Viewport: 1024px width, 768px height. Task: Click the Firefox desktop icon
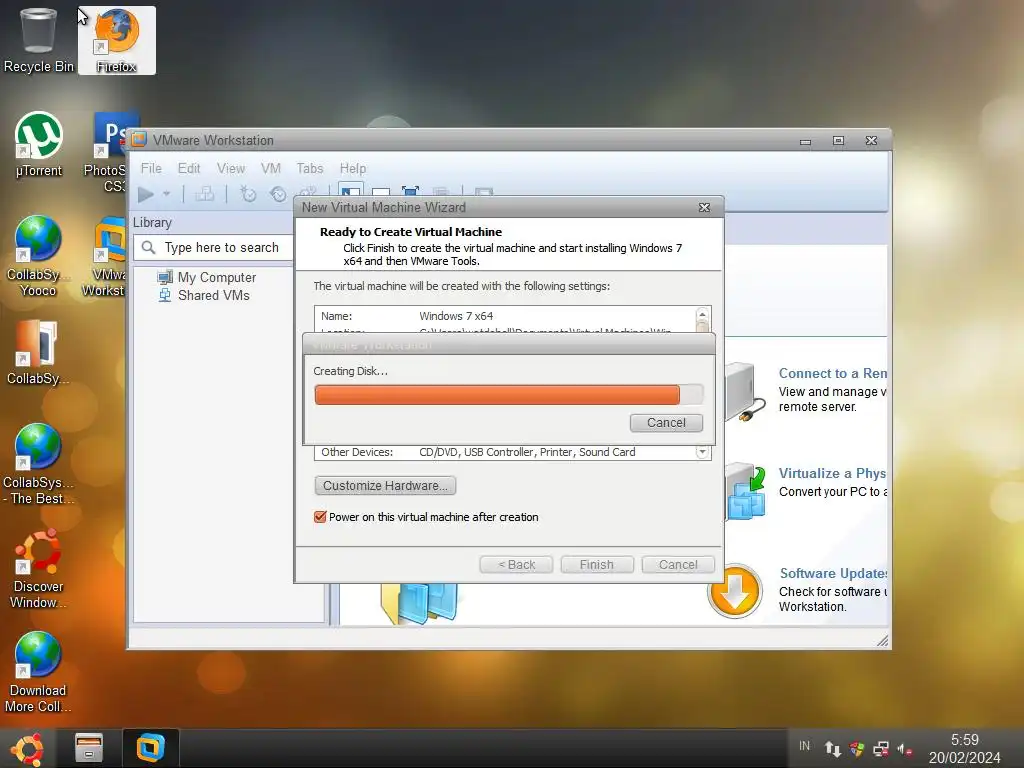[x=117, y=40]
